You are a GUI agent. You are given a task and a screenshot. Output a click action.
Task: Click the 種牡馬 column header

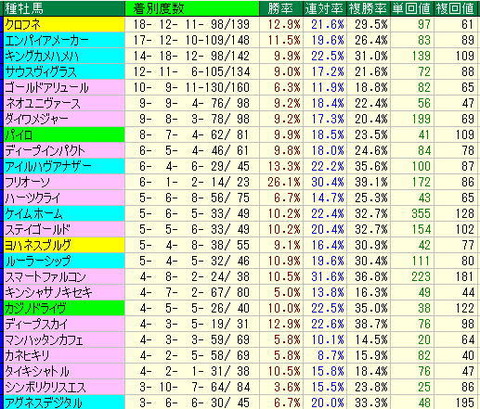pyautogui.click(x=64, y=9)
